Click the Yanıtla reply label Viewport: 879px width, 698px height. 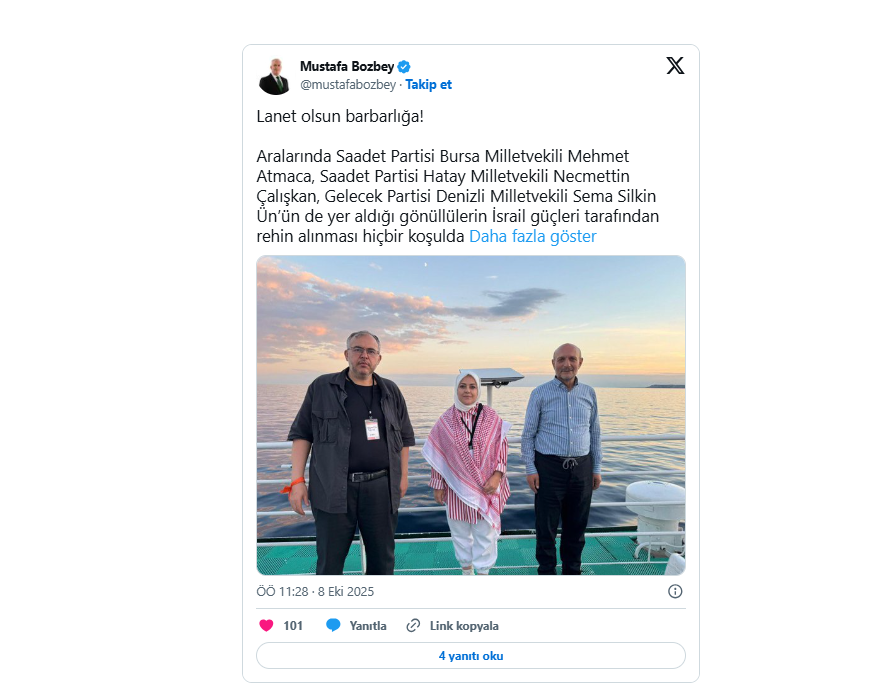click(368, 626)
